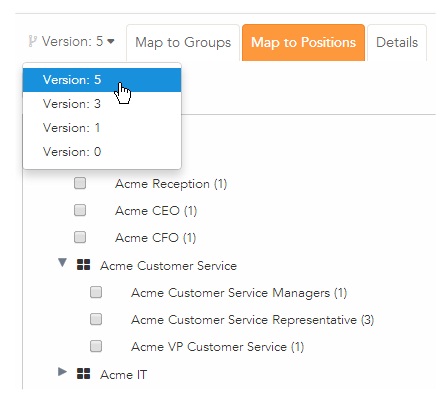Check Acme Customer Service Representative checkbox
The width and height of the screenshot is (445, 405).
click(x=96, y=319)
